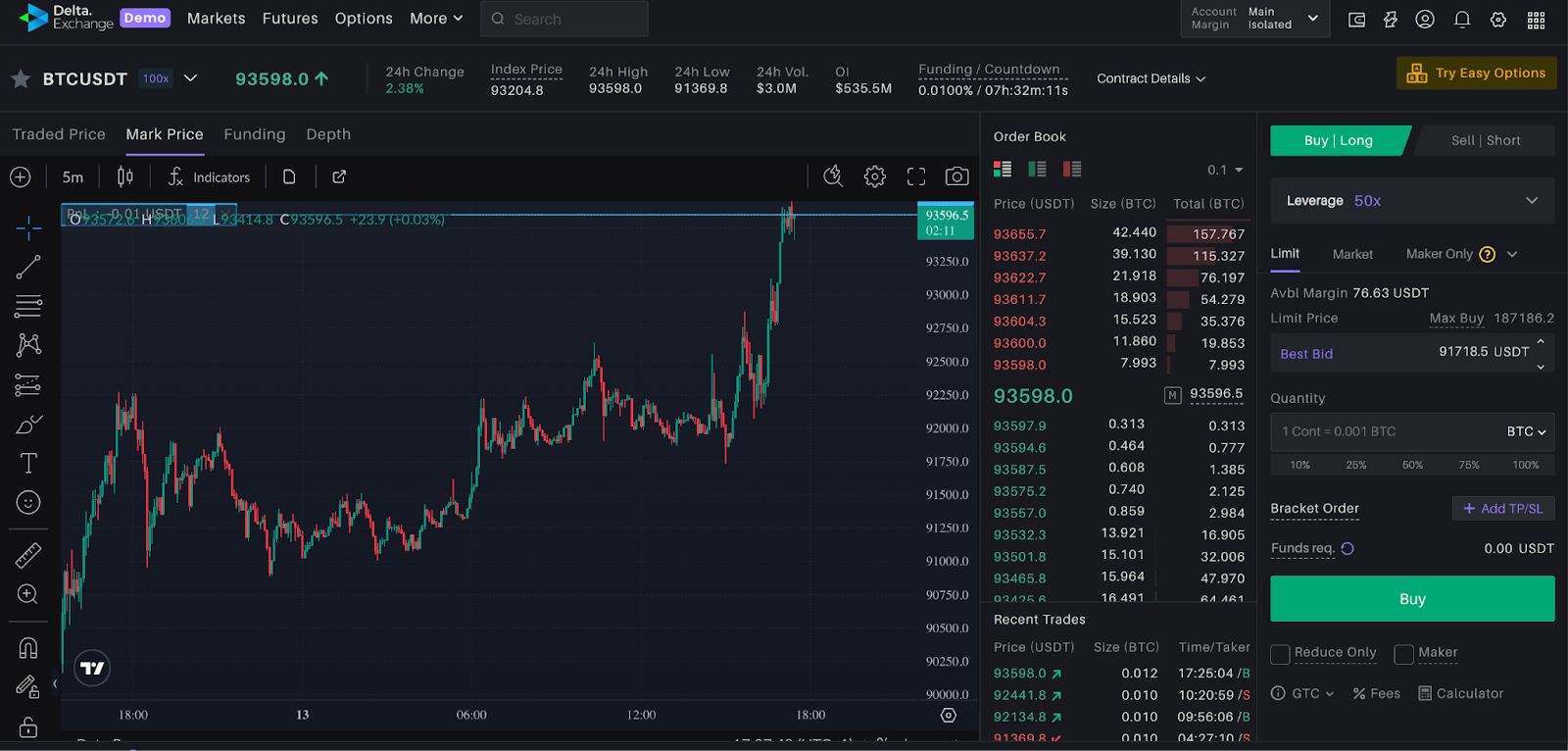Toggle the lock all drawings tool
This screenshot has height=751, width=1568.
click(28, 726)
